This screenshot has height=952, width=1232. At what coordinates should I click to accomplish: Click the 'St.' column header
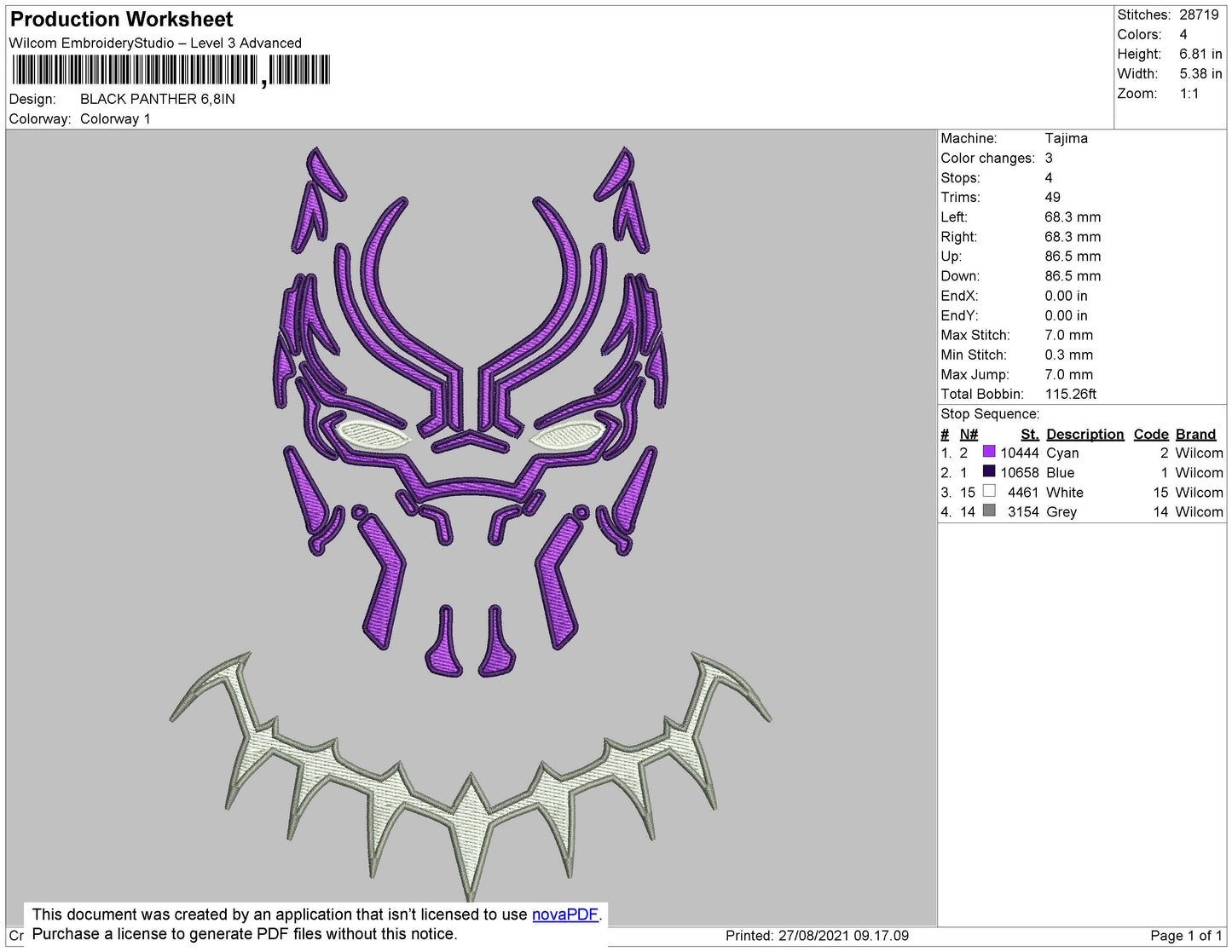pyautogui.click(x=1030, y=434)
